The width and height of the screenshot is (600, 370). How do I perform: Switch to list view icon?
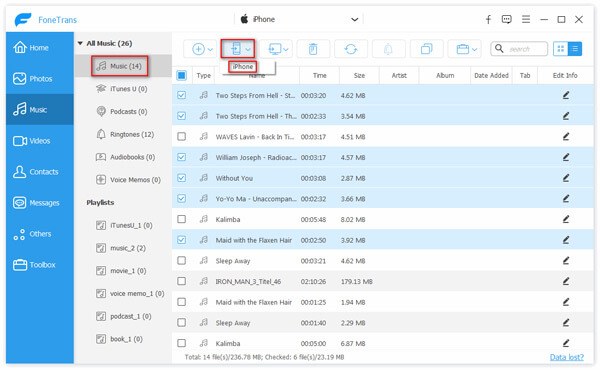[575, 49]
